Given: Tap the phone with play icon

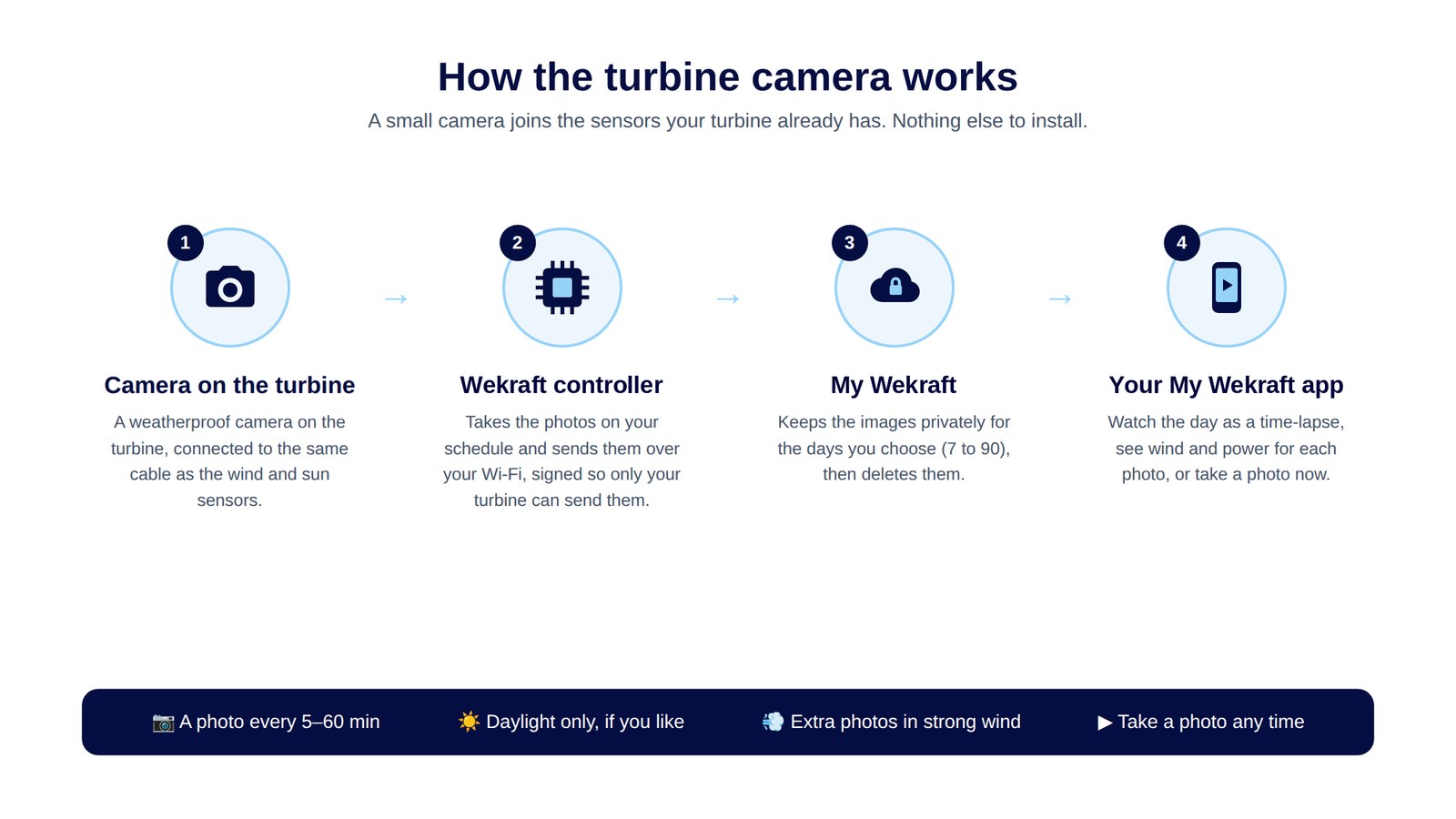Looking at the screenshot, I should tap(1227, 288).
